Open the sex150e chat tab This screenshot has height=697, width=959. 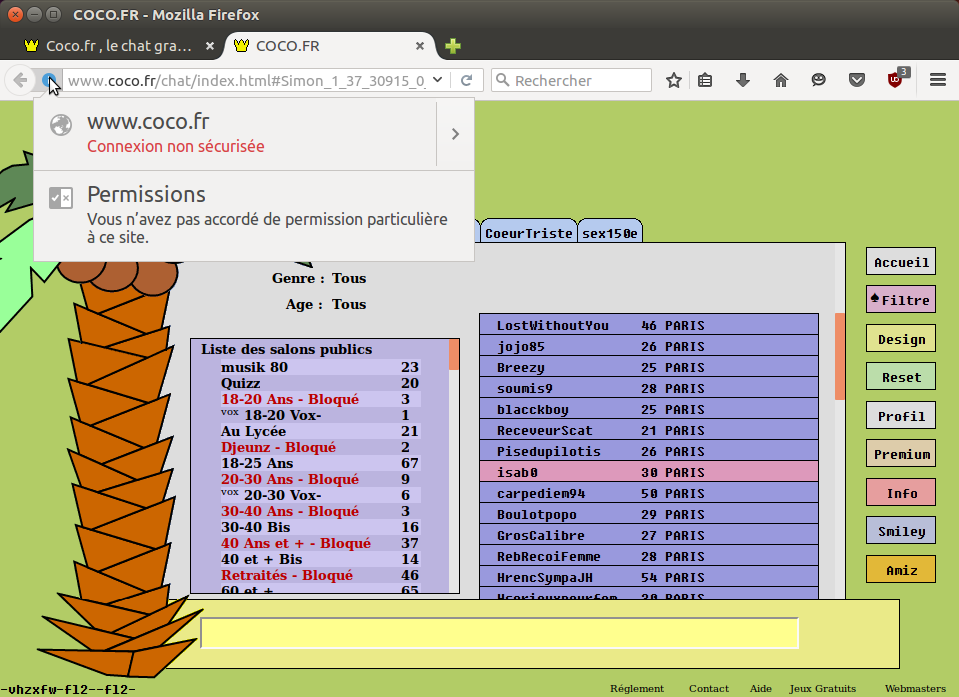tap(610, 233)
